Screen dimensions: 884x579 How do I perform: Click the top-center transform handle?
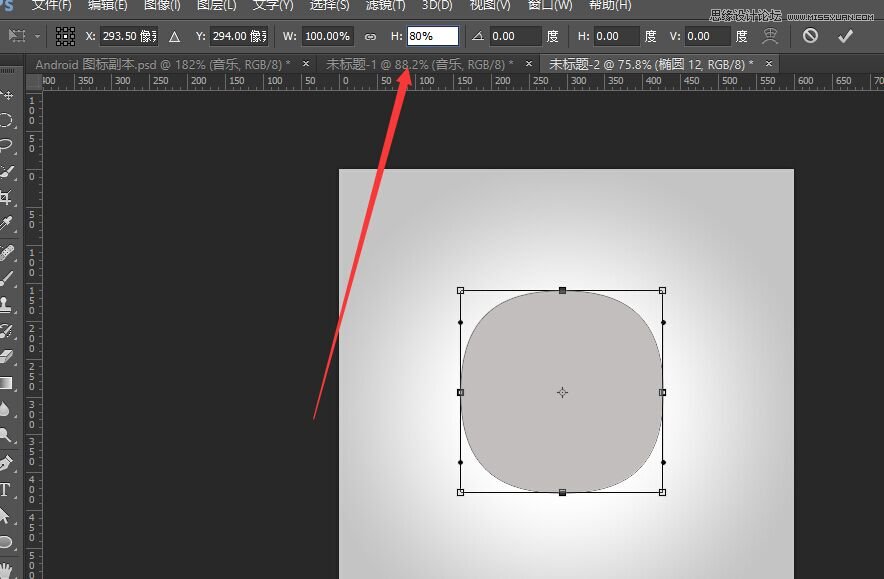coord(562,290)
